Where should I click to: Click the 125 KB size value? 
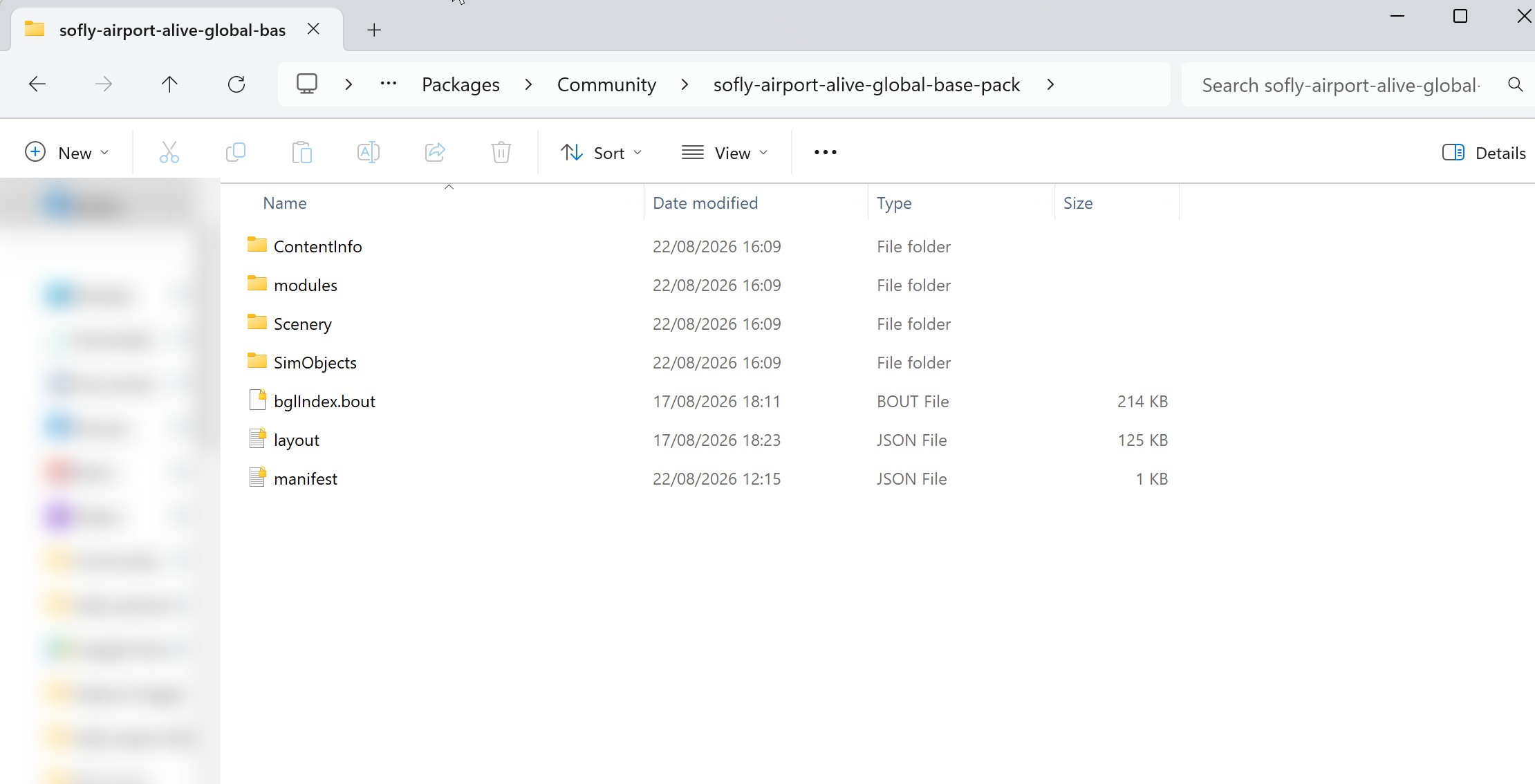click(1142, 440)
